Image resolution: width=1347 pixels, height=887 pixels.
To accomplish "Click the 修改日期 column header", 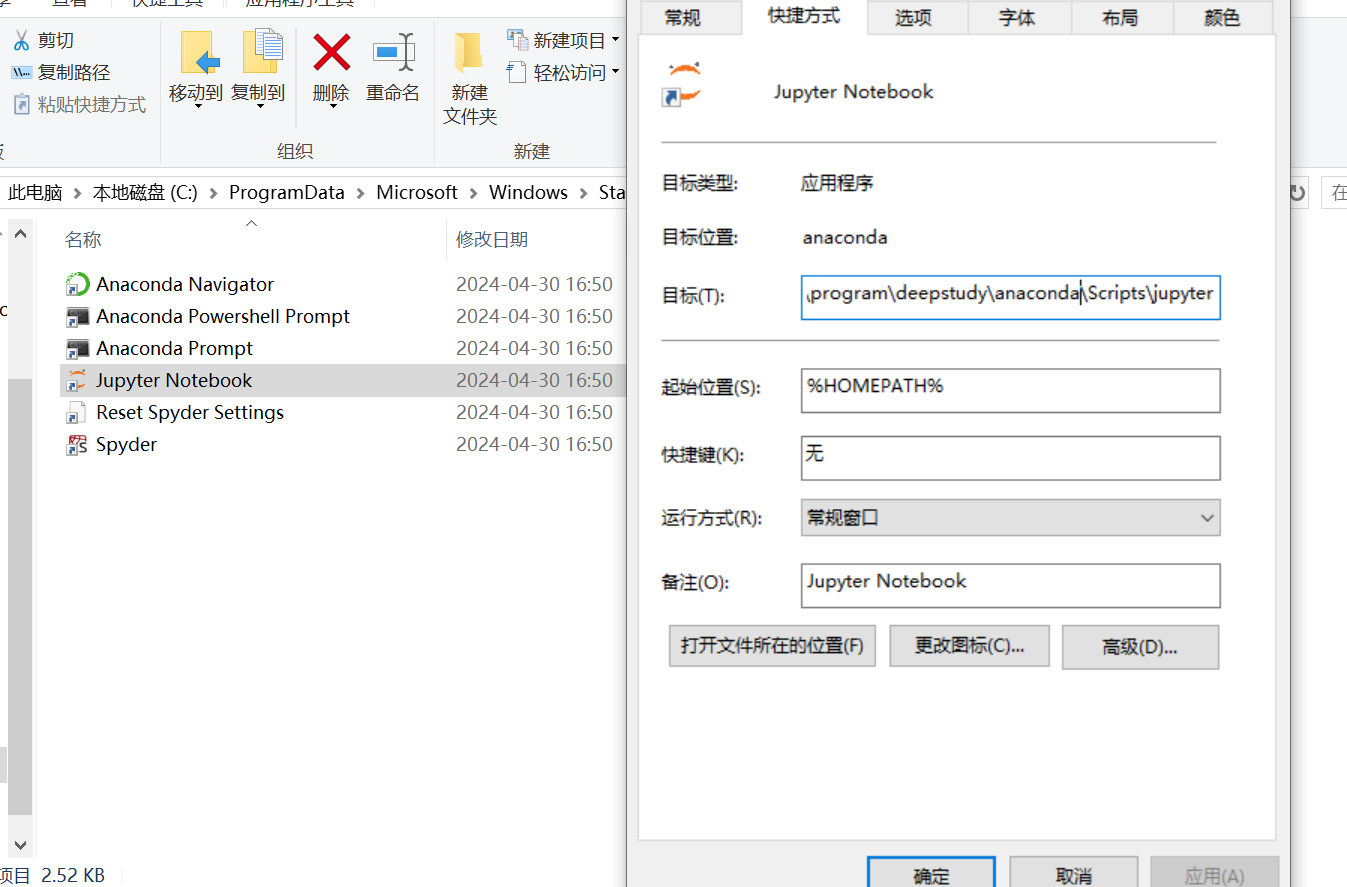I will (492, 240).
